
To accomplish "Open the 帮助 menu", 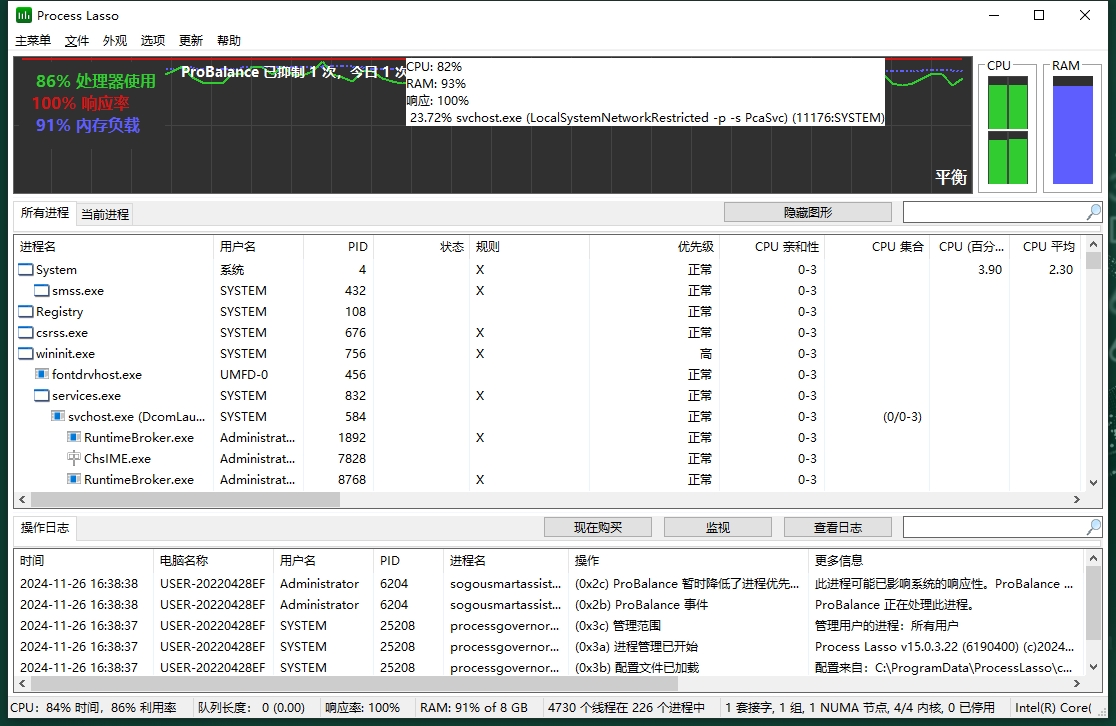I will point(229,41).
